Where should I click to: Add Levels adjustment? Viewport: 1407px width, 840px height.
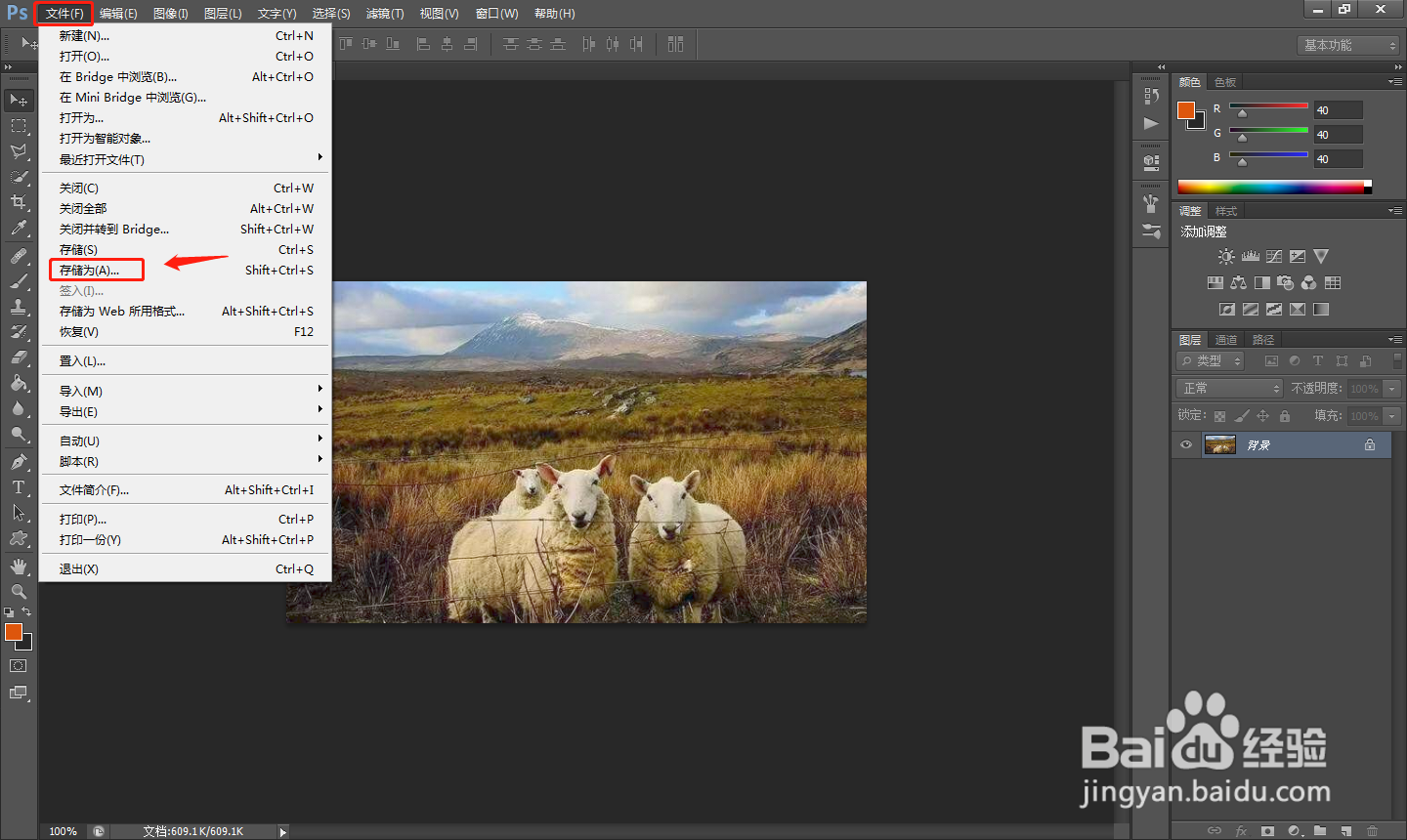coord(1251,256)
